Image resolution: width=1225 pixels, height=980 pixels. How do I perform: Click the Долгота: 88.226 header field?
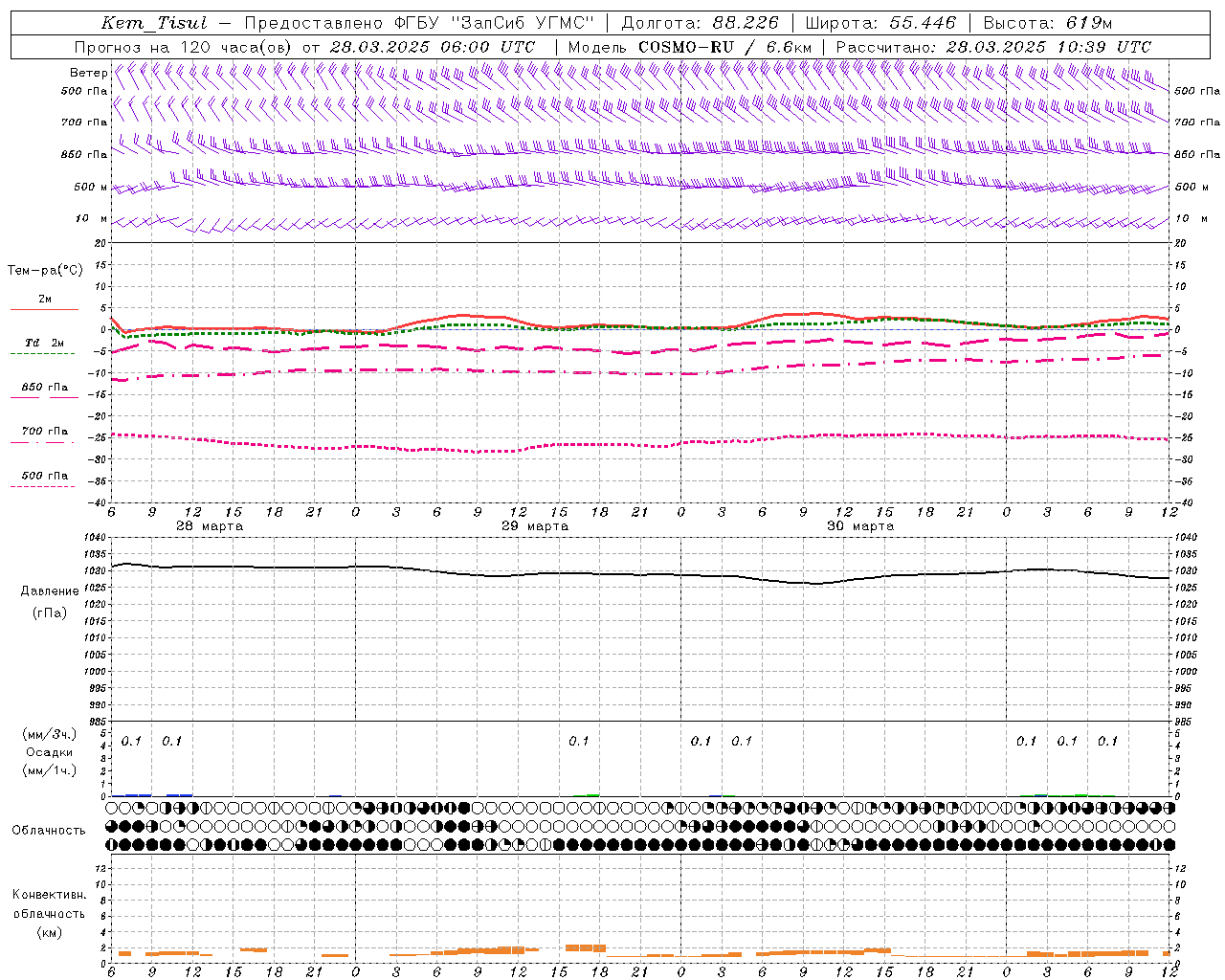tap(701, 23)
